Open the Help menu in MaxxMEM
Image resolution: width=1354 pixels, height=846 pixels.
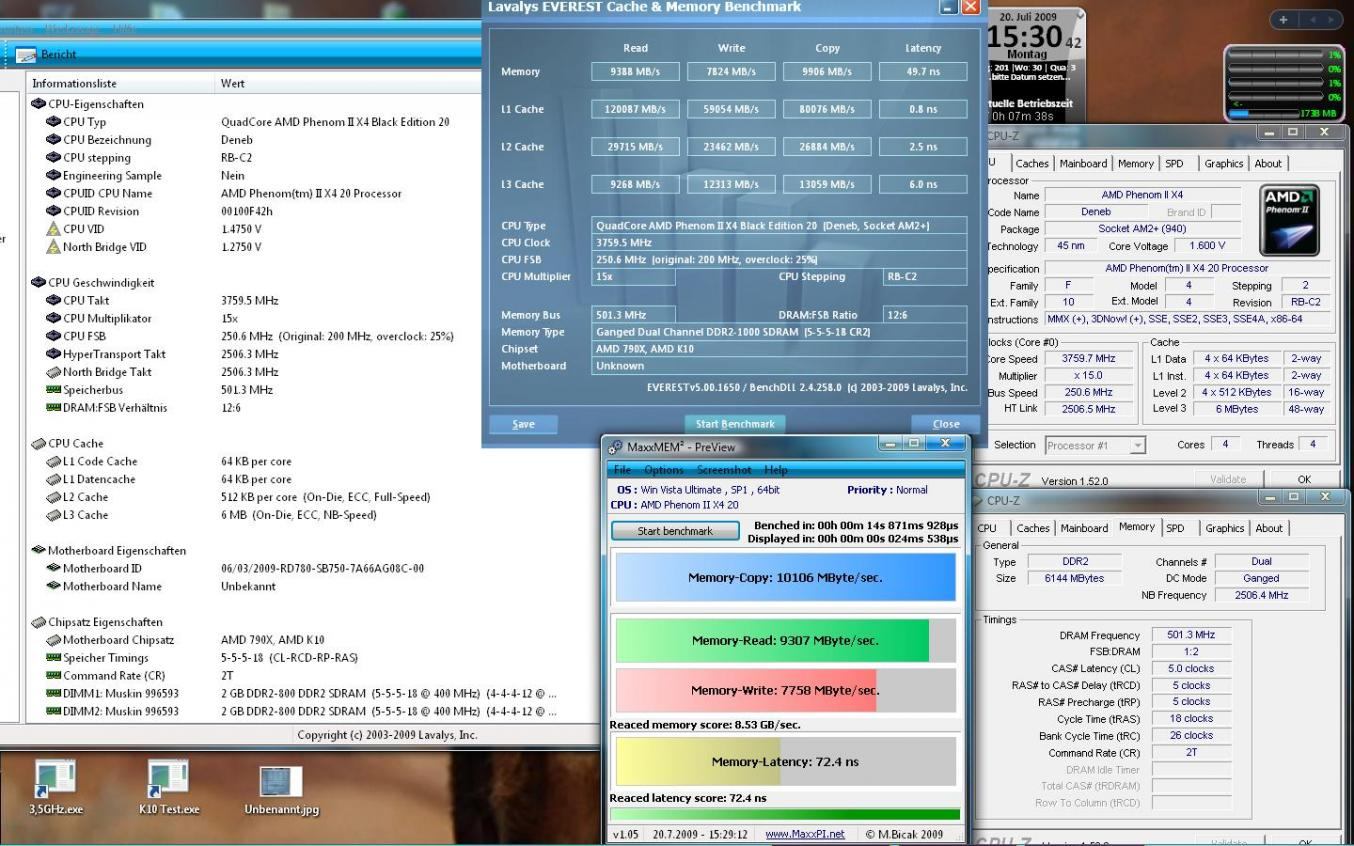tap(776, 470)
